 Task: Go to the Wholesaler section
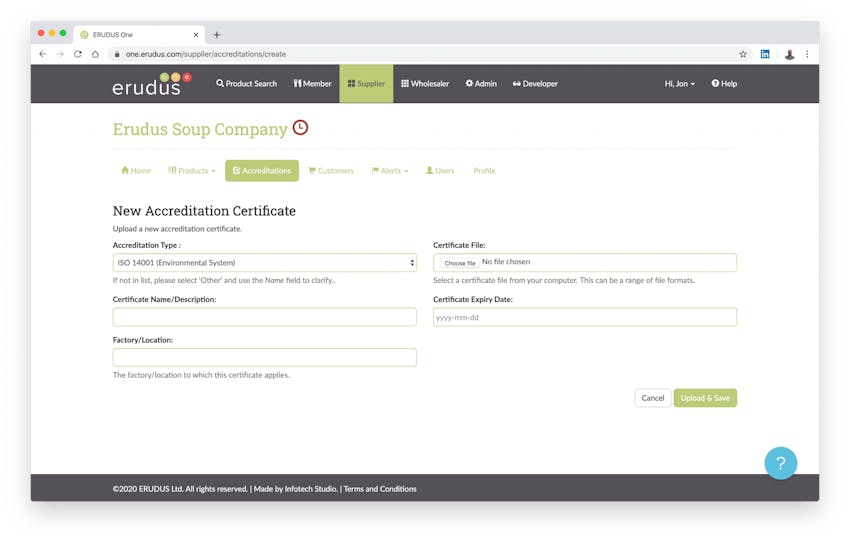[425, 83]
